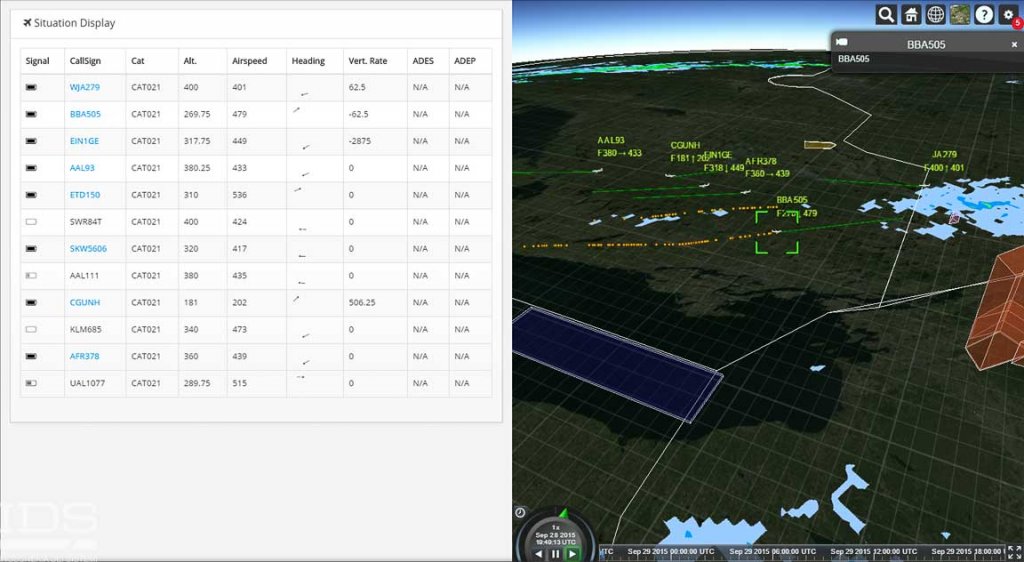Viewport: 1024px width, 562px height.
Task: Click the orange 3D airspace volume
Action: pos(996,309)
